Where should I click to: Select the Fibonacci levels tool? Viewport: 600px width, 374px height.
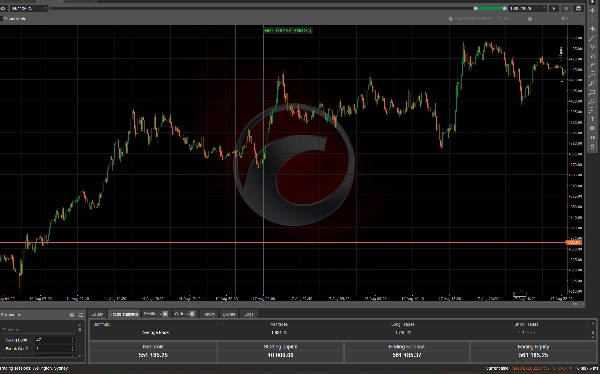(x=592, y=74)
